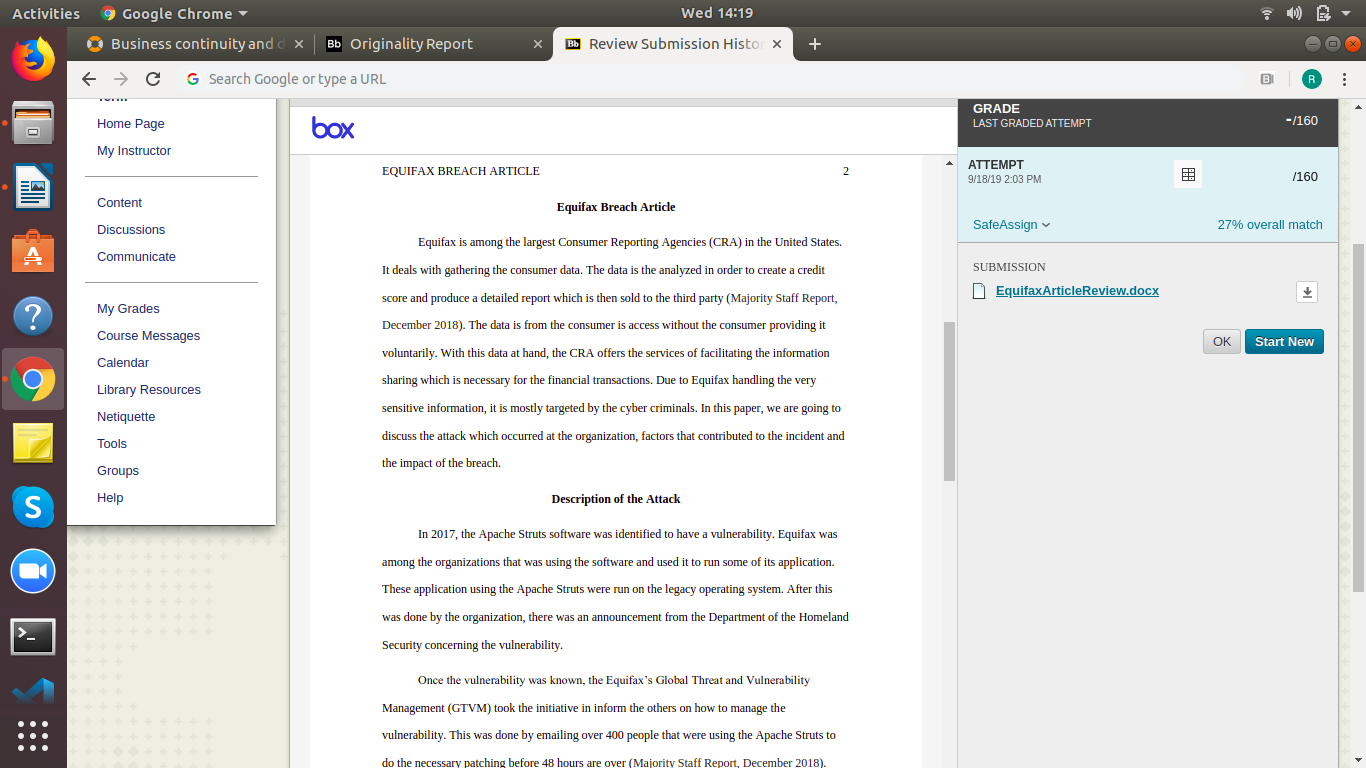Click the Google Chrome dock icon

coord(33,379)
